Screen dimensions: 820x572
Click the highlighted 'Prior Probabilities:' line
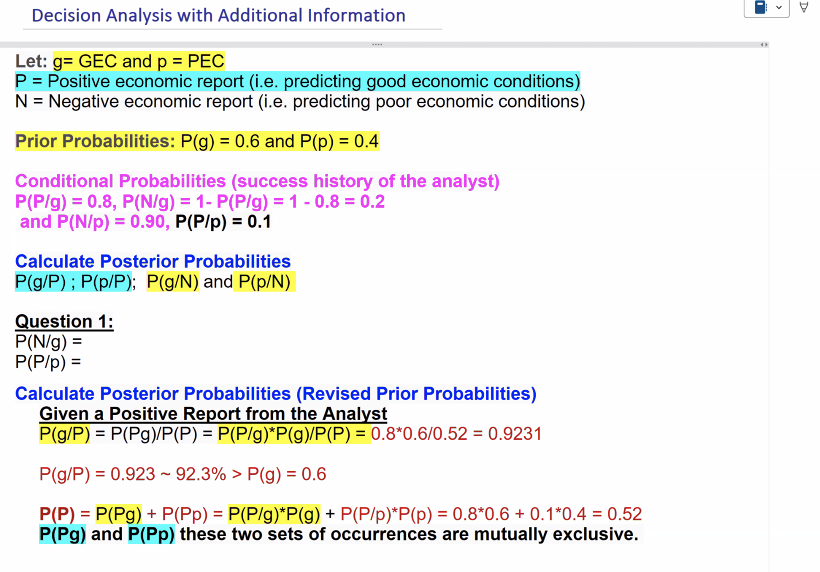pos(197,141)
